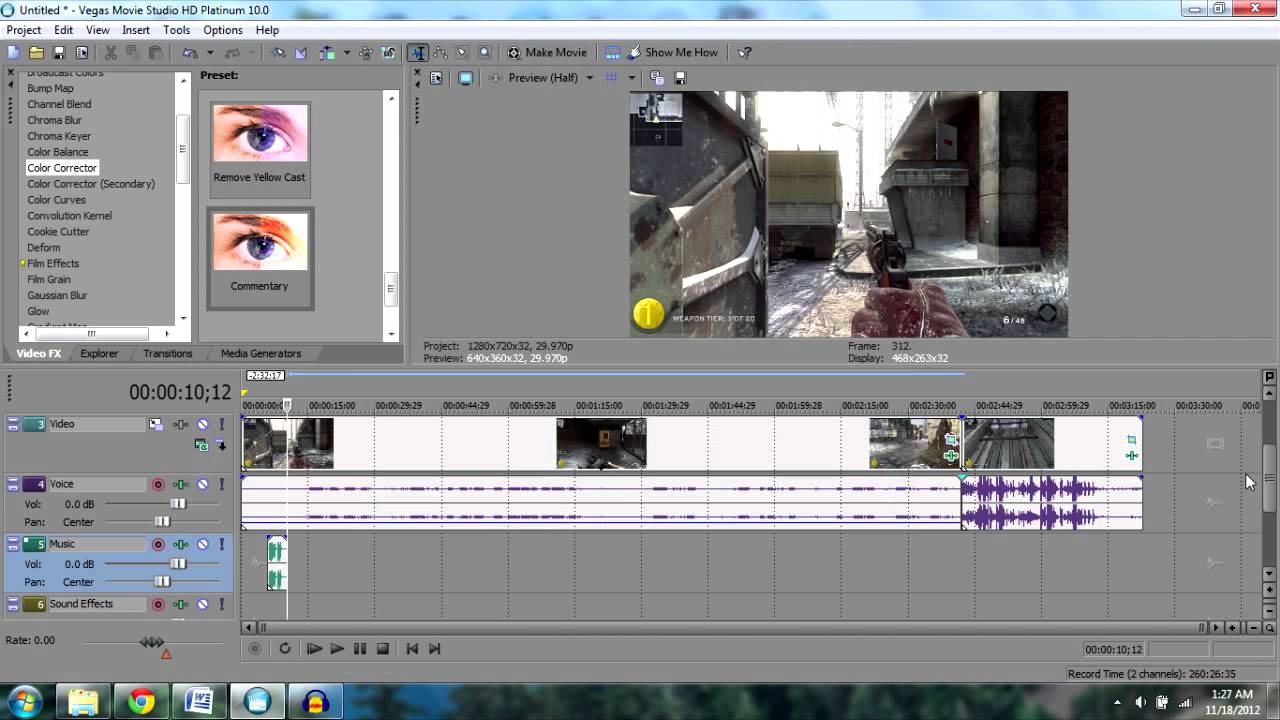The image size is (1280, 720).
Task: Open the Insert menu
Action: click(136, 30)
